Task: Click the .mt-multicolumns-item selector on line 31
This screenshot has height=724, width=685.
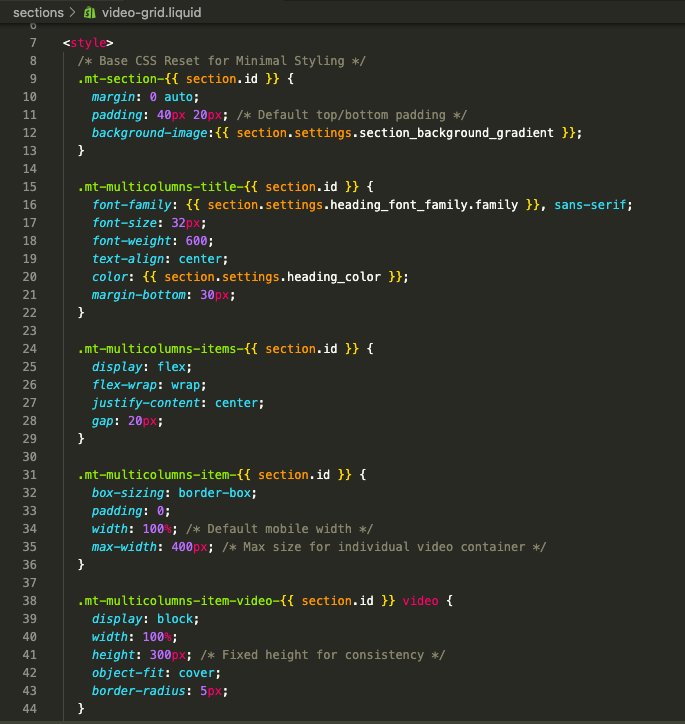Action: pyautogui.click(x=157, y=475)
